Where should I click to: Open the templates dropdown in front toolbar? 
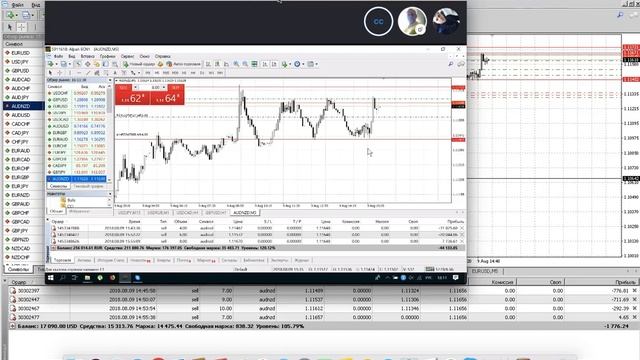coord(312,64)
